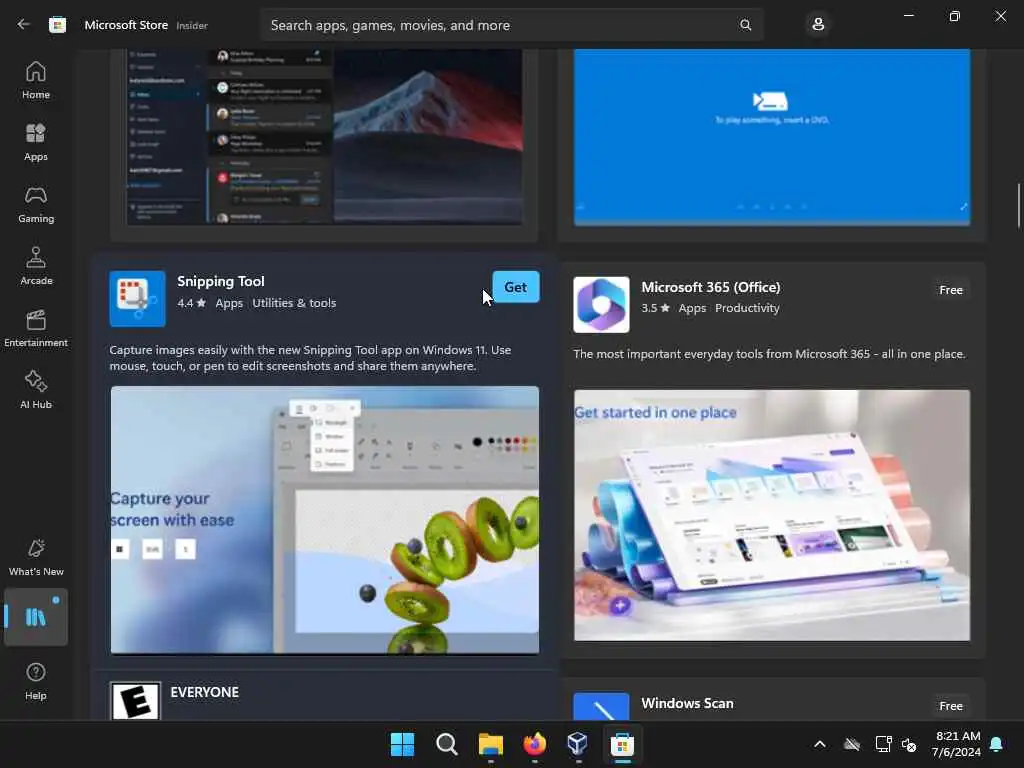Image resolution: width=1024 pixels, height=768 pixels.
Task: Open the Windows Scan title
Action: (x=687, y=703)
